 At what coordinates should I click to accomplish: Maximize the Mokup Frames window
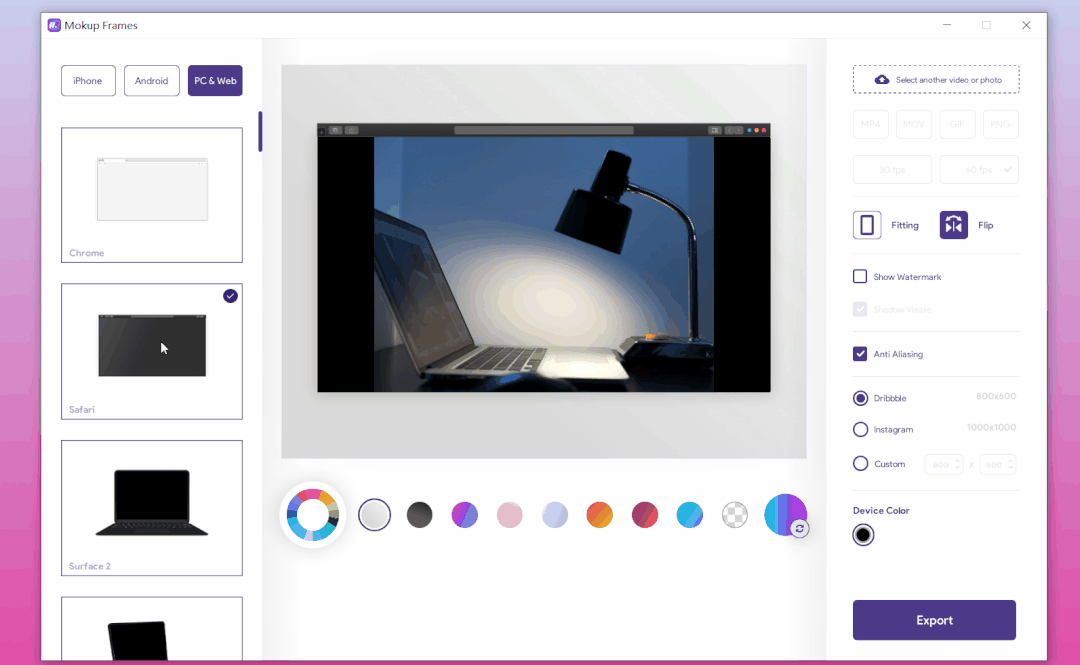coord(986,25)
